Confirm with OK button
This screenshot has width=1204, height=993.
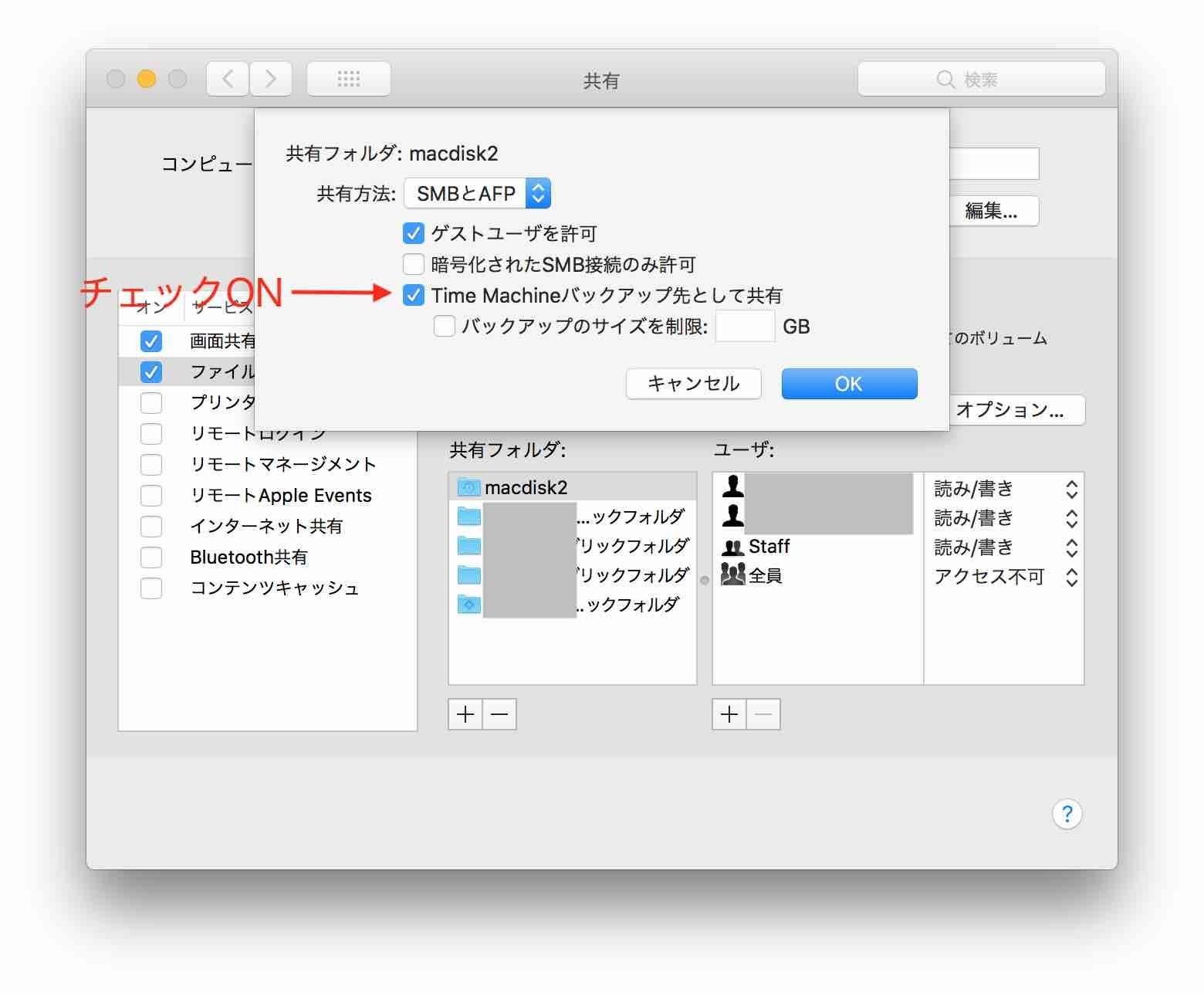[x=849, y=384]
